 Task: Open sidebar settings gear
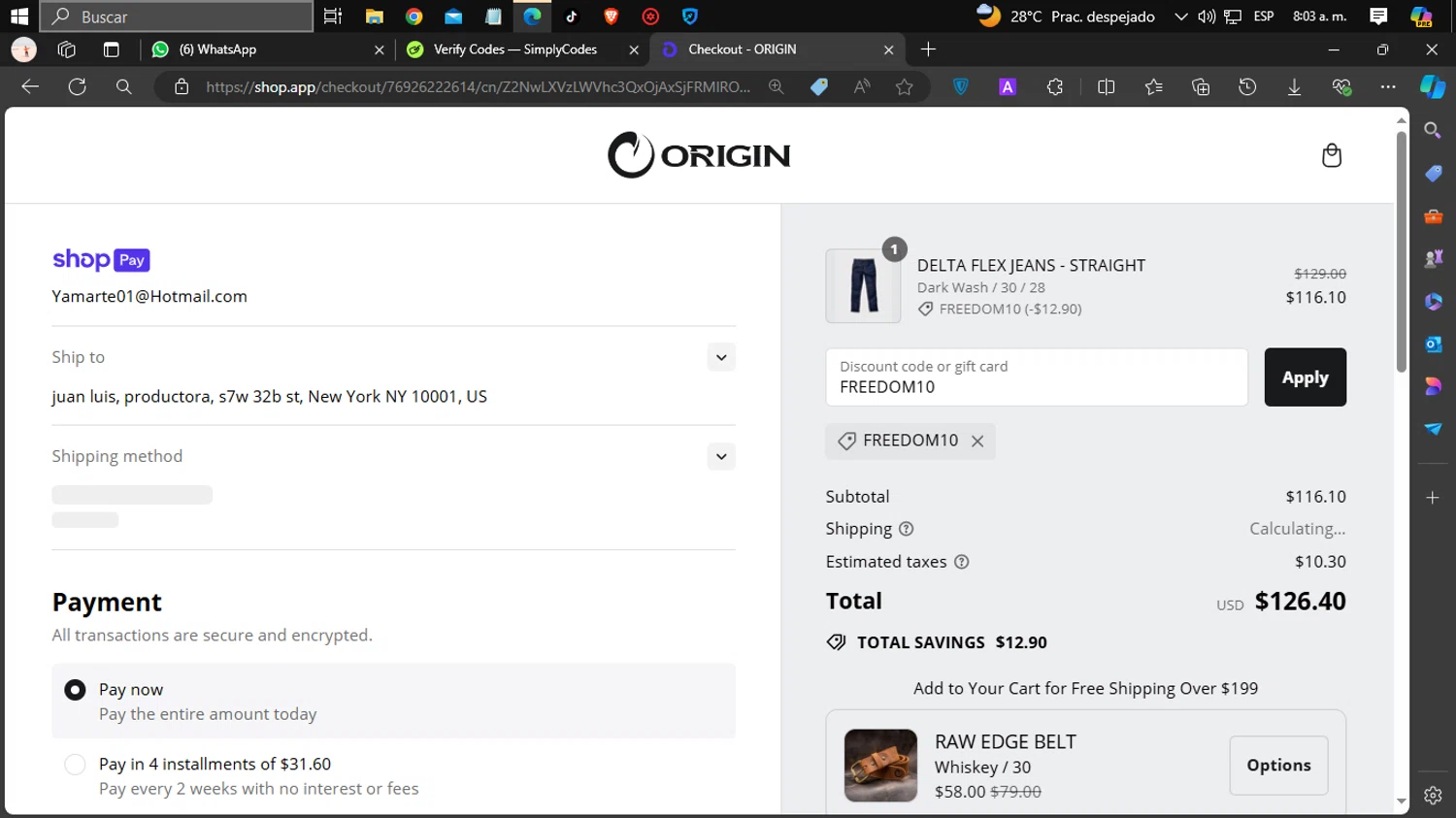(1433, 796)
